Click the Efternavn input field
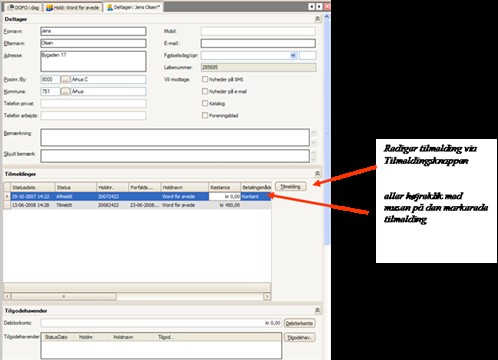498x360 pixels. point(93,43)
